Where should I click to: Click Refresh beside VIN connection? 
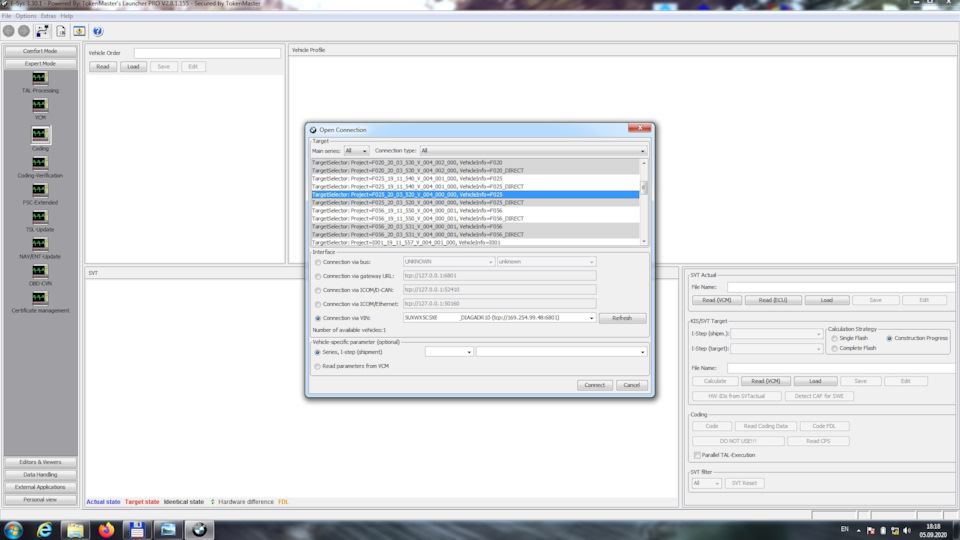(x=622, y=318)
